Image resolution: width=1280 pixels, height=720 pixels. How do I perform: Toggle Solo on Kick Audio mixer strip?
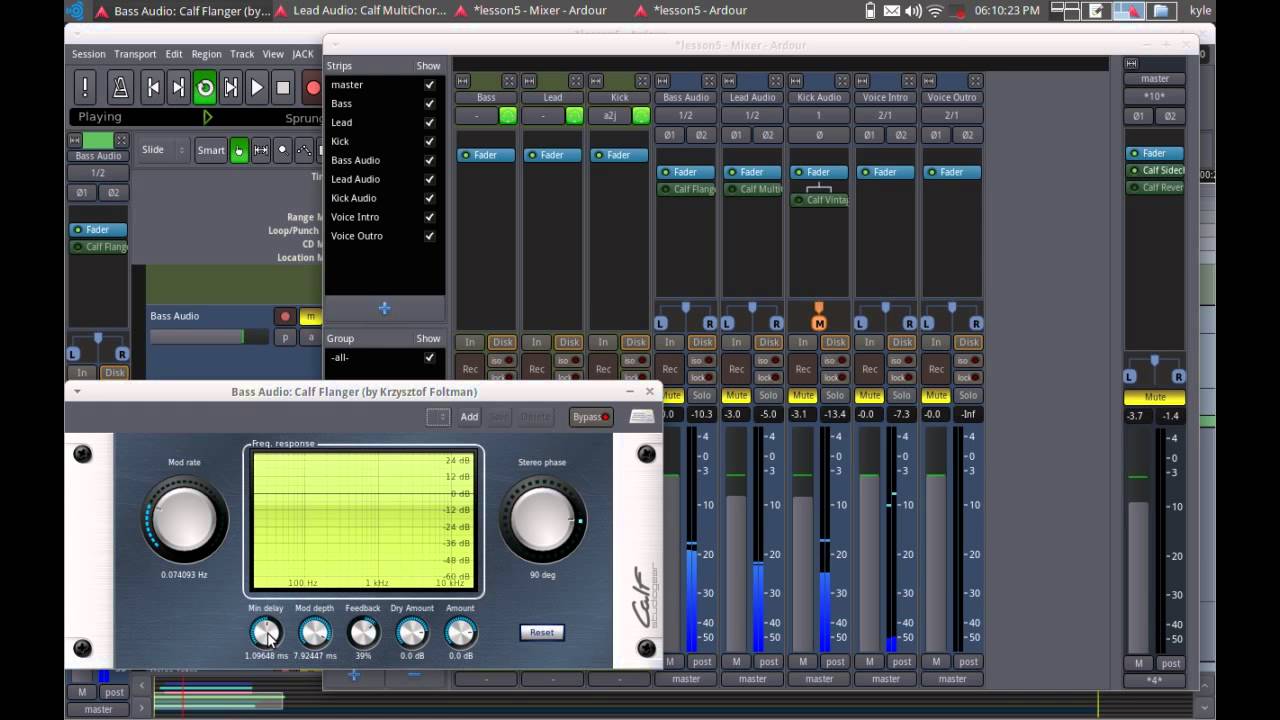(x=835, y=396)
